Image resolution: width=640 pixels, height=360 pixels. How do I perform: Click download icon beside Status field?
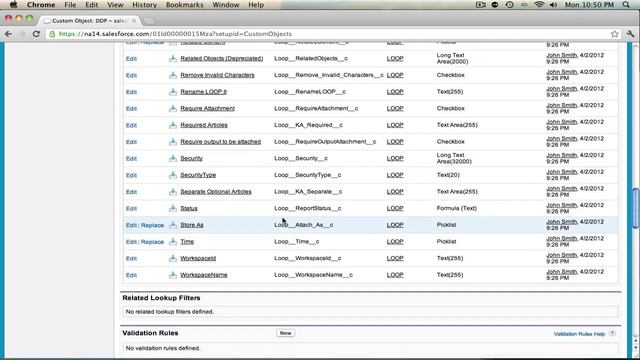coord(173,209)
